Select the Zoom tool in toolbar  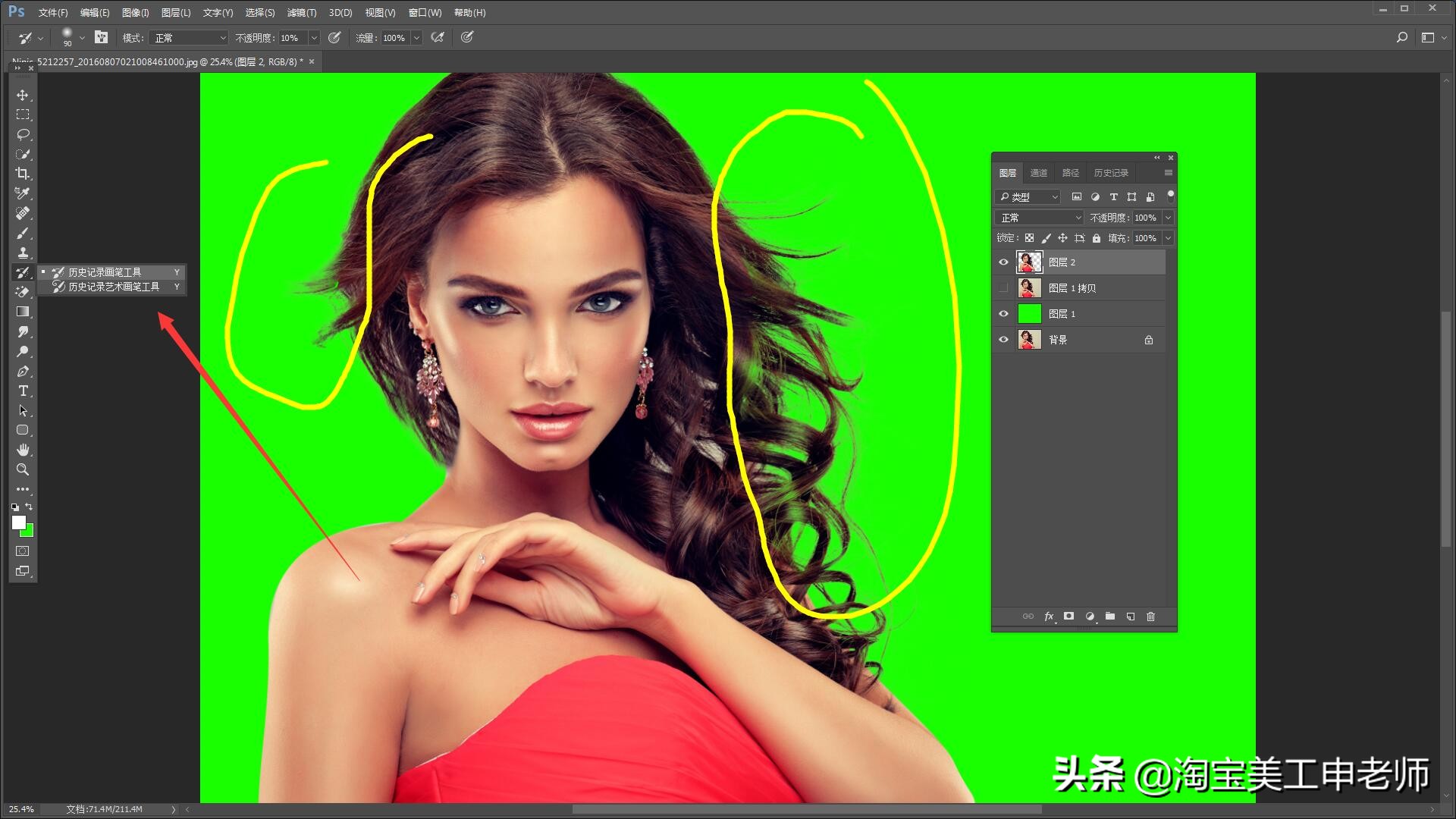click(23, 469)
